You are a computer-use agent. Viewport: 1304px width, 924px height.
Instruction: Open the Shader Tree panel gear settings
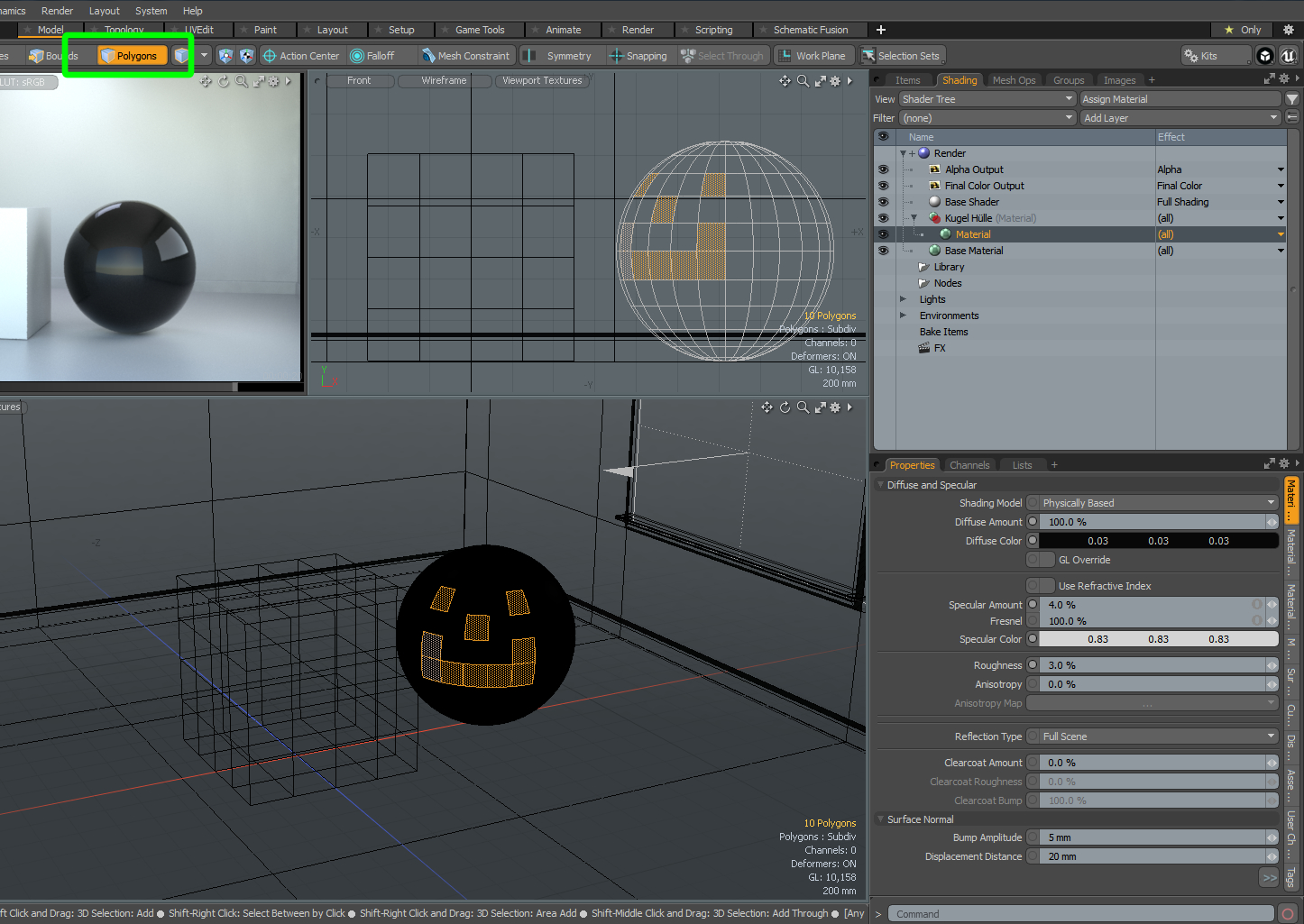click(1284, 79)
